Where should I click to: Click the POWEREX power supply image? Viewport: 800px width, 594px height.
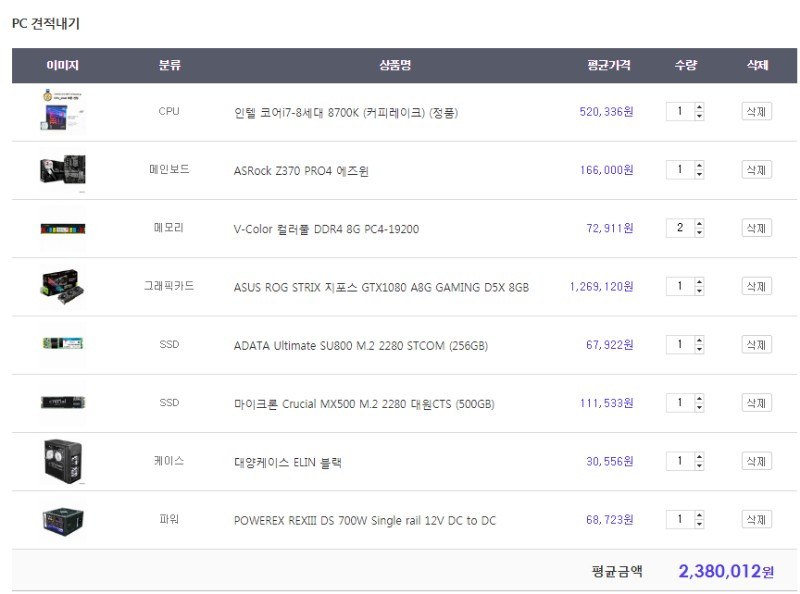[62, 519]
